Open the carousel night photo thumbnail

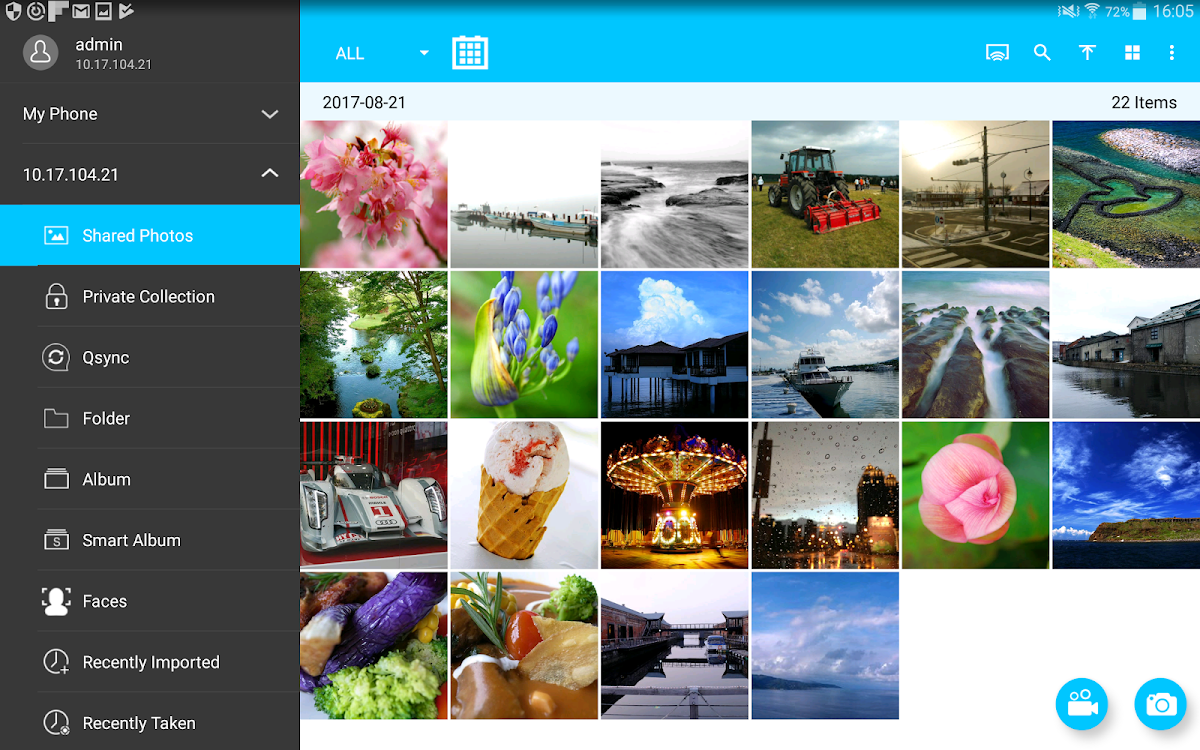[x=674, y=495]
